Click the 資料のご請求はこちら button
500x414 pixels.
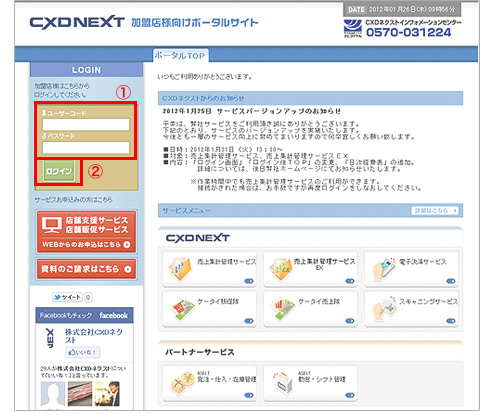[86, 269]
